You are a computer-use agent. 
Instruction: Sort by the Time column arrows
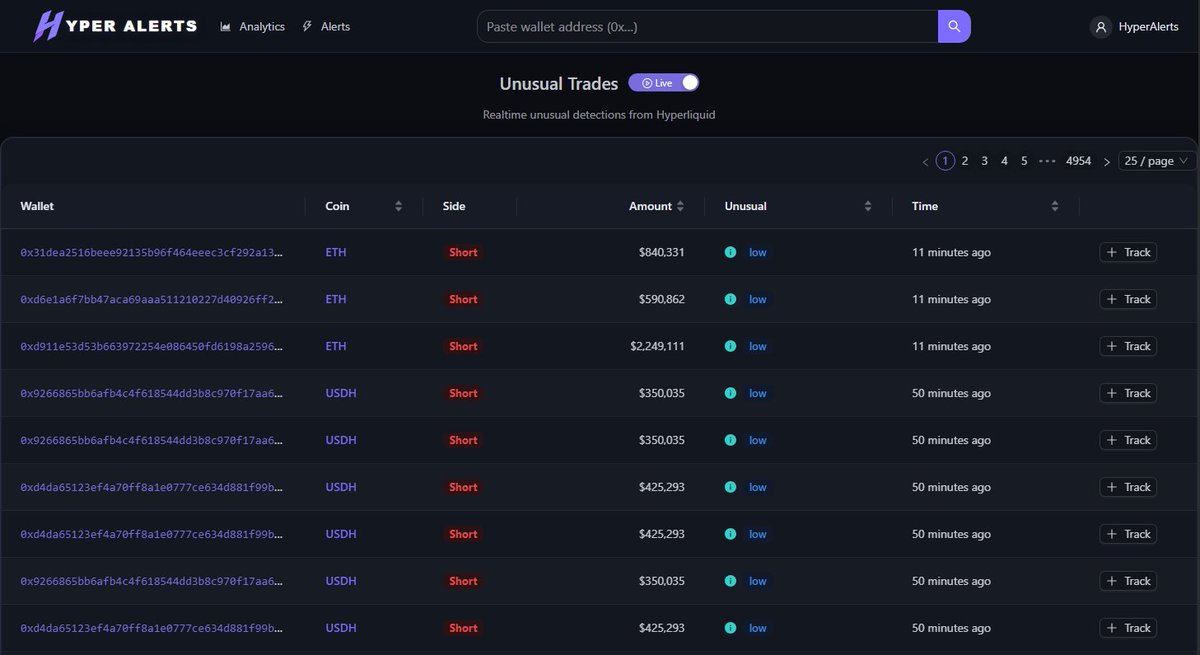pos(1055,206)
